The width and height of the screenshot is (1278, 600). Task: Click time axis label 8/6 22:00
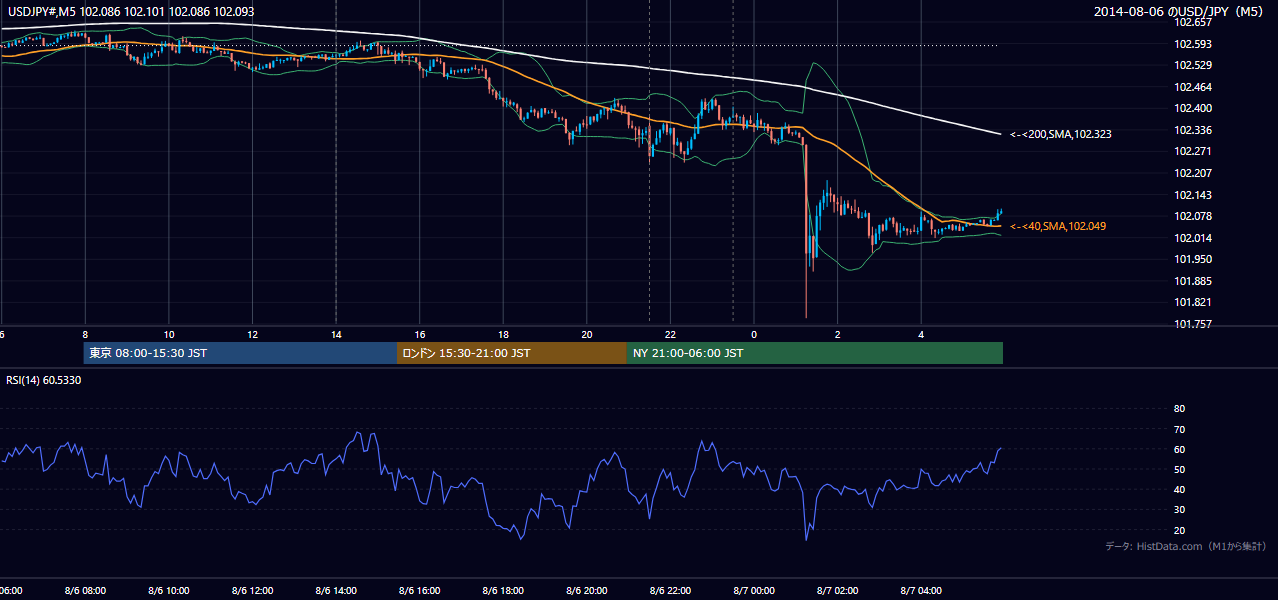[671, 590]
